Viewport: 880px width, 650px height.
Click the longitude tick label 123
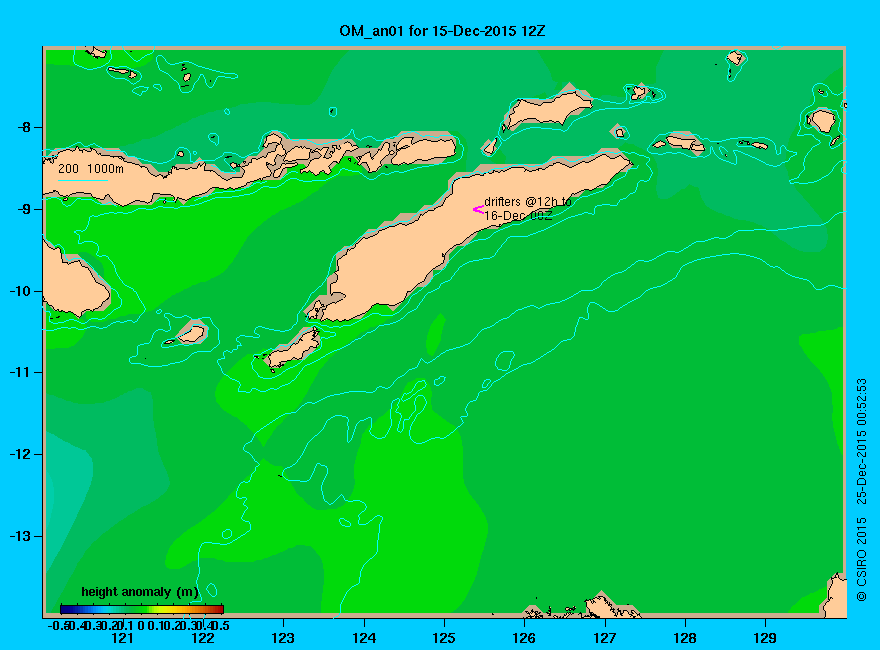[x=283, y=638]
